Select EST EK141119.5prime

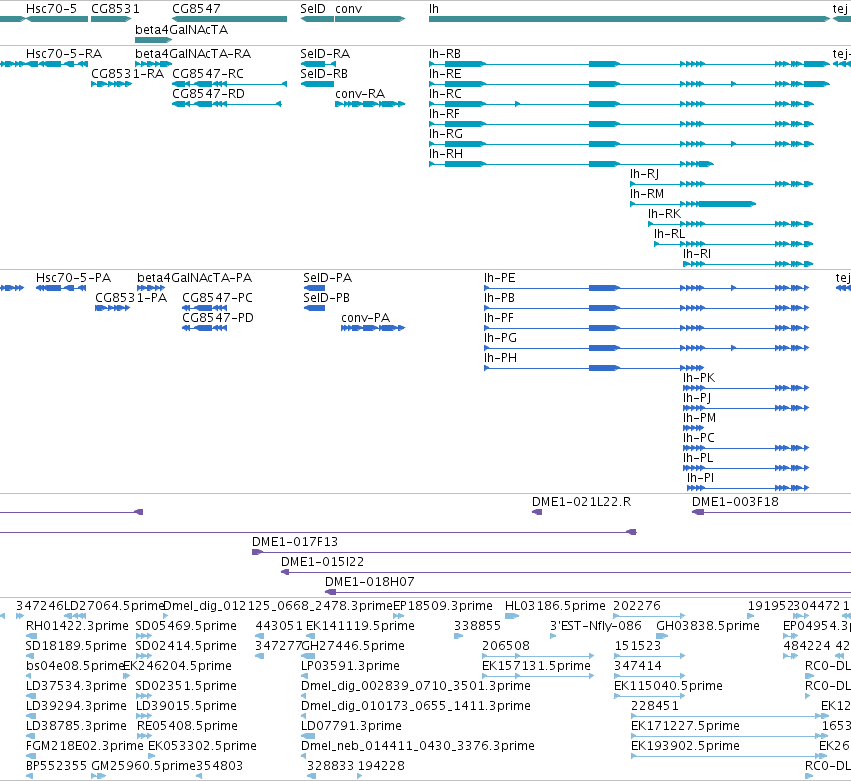click(360, 626)
